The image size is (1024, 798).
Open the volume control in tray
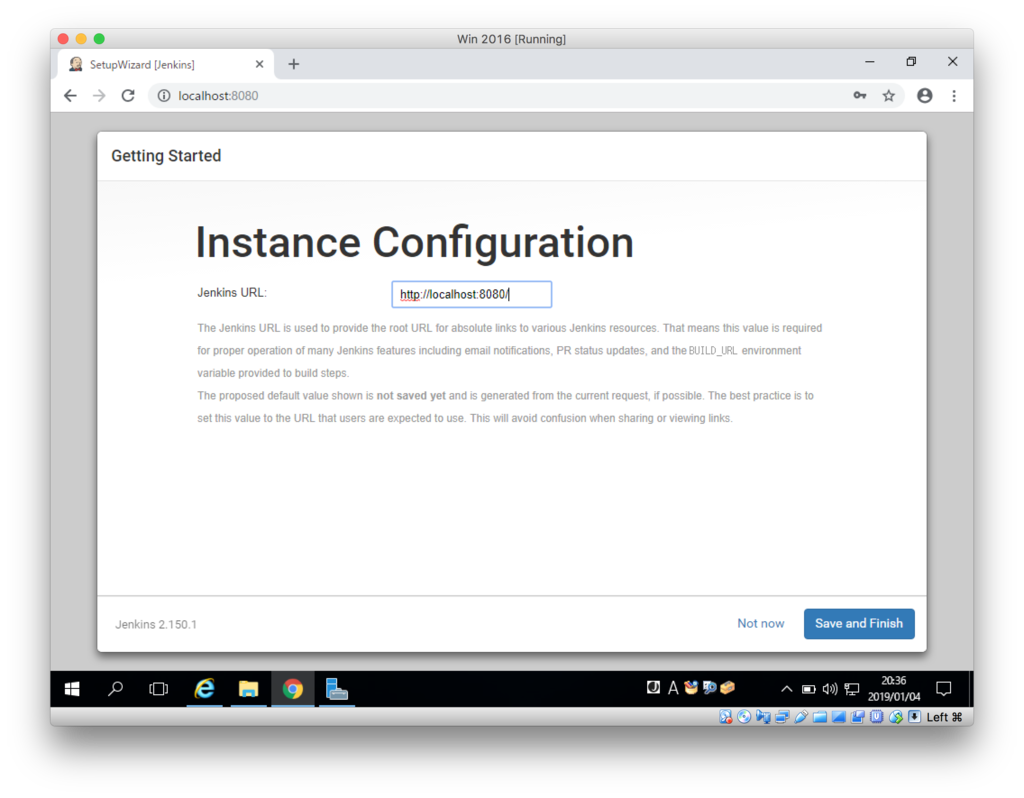[830, 689]
